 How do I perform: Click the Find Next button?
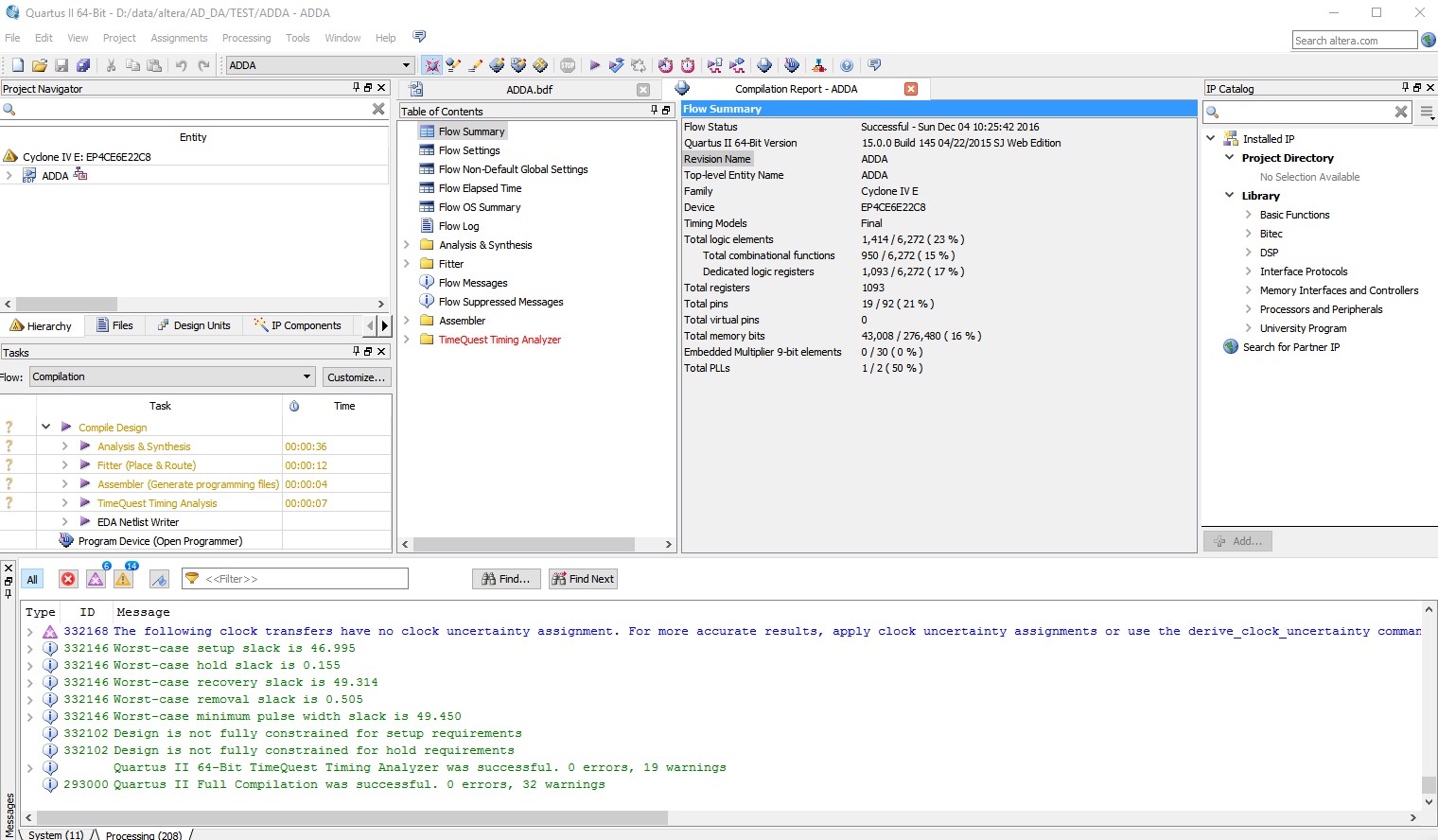pyautogui.click(x=583, y=579)
